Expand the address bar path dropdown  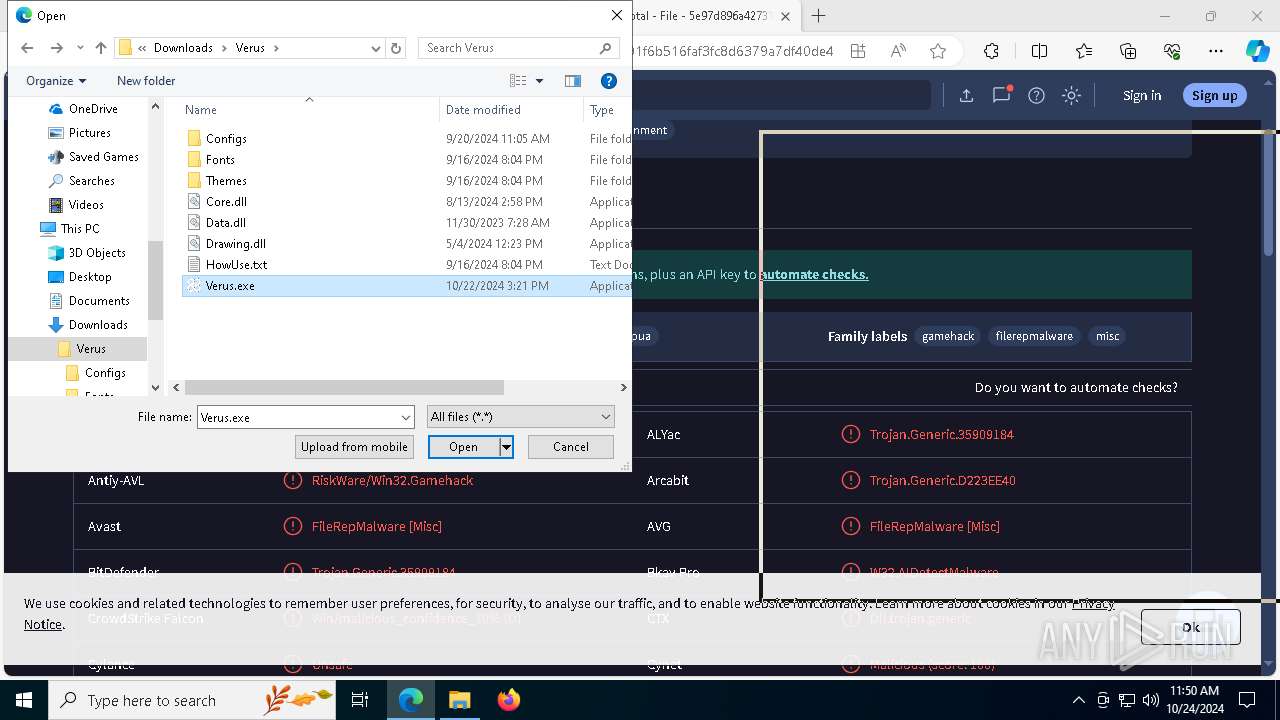pos(376,48)
